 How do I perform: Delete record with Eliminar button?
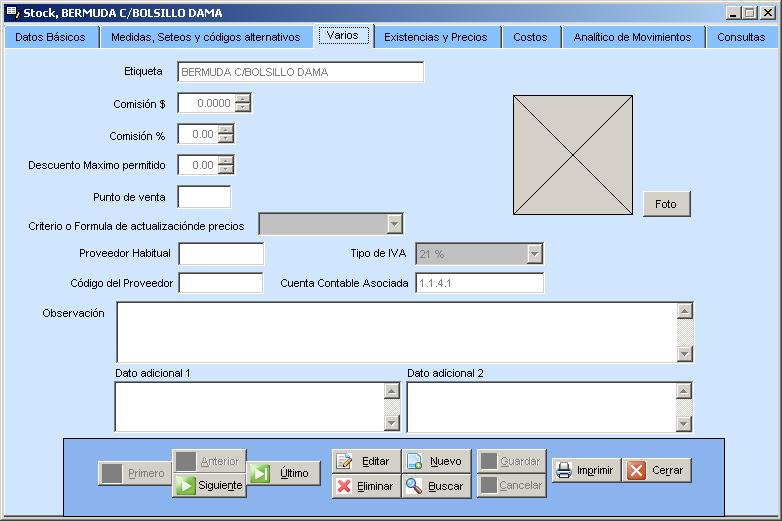[x=366, y=486]
